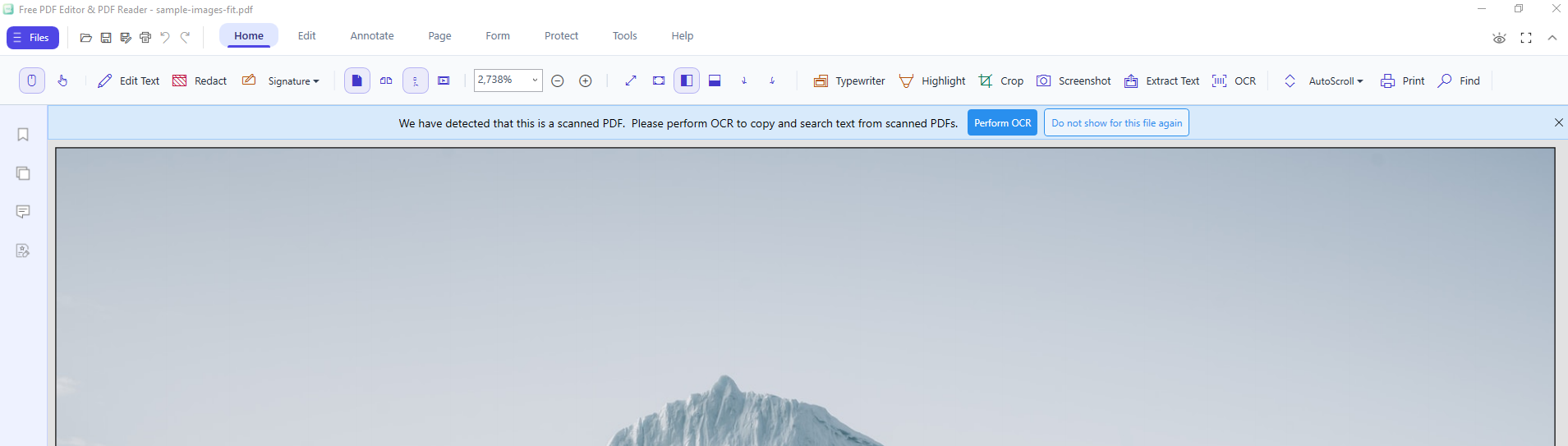Zoom out with the minus icon

(x=558, y=80)
